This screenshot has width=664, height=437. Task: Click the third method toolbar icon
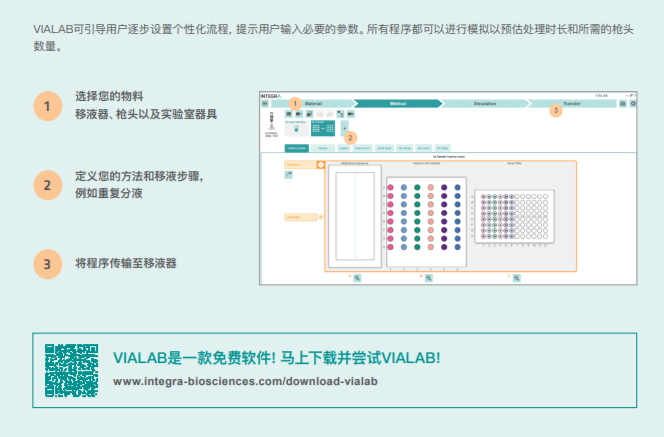[309, 114]
